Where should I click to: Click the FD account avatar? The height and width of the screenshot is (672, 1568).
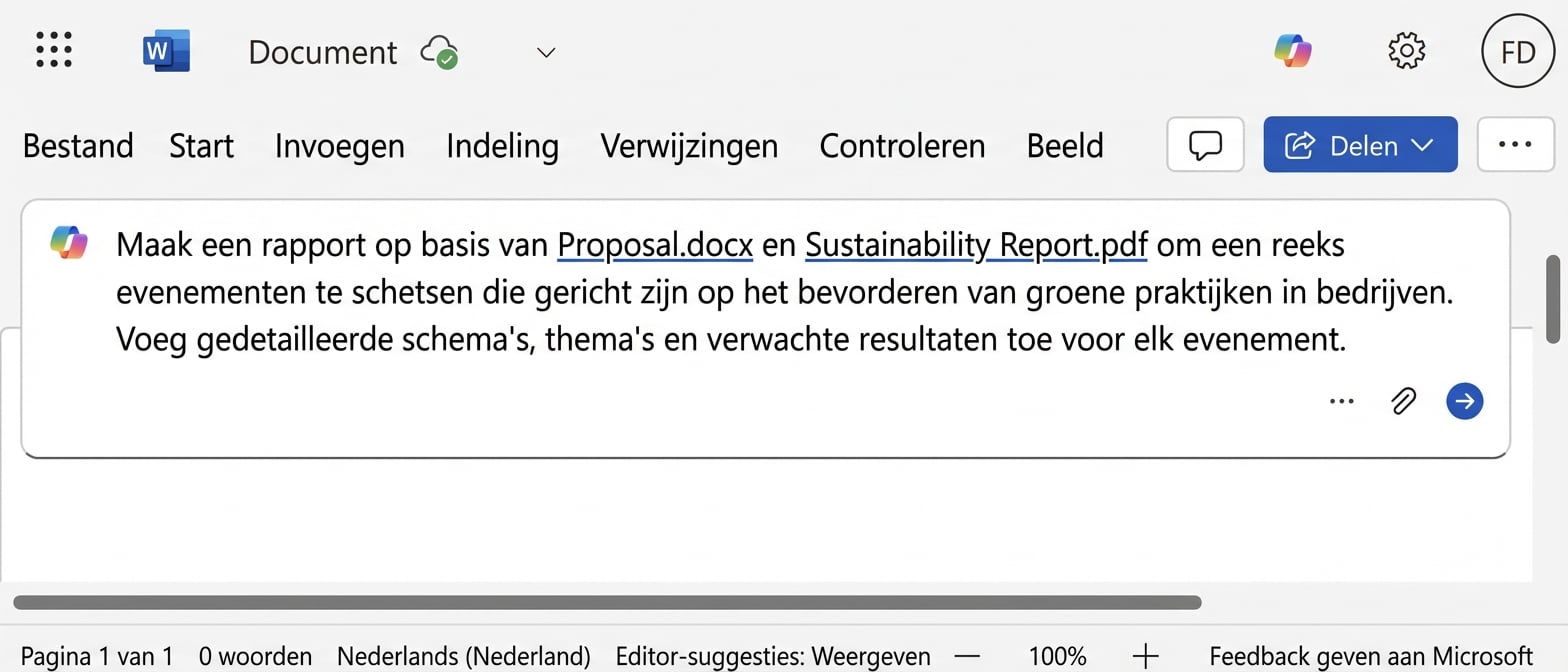1517,51
